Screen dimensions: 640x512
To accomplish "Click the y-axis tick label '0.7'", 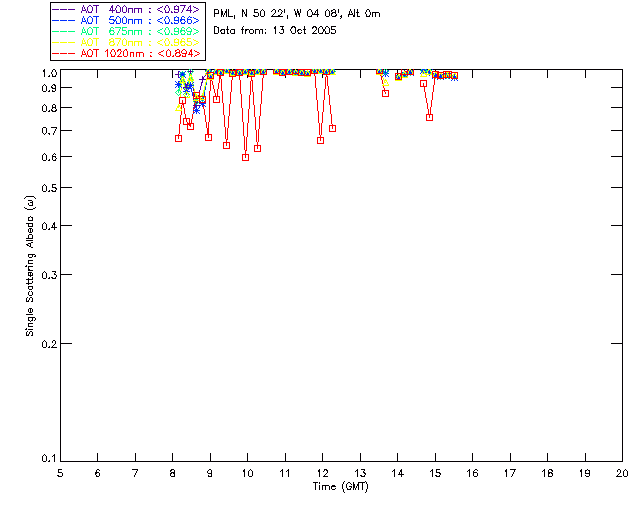I will point(49,131).
